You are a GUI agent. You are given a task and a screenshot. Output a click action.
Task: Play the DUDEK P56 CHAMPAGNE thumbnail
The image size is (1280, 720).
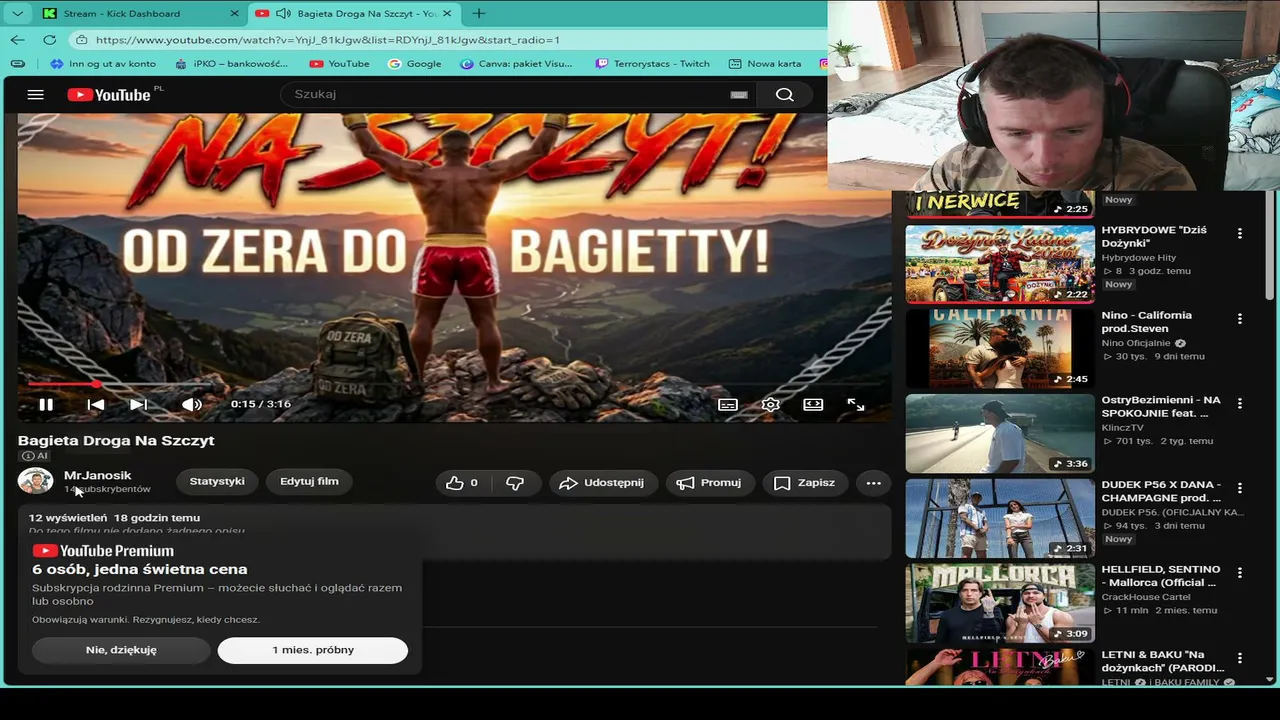(x=1000, y=518)
